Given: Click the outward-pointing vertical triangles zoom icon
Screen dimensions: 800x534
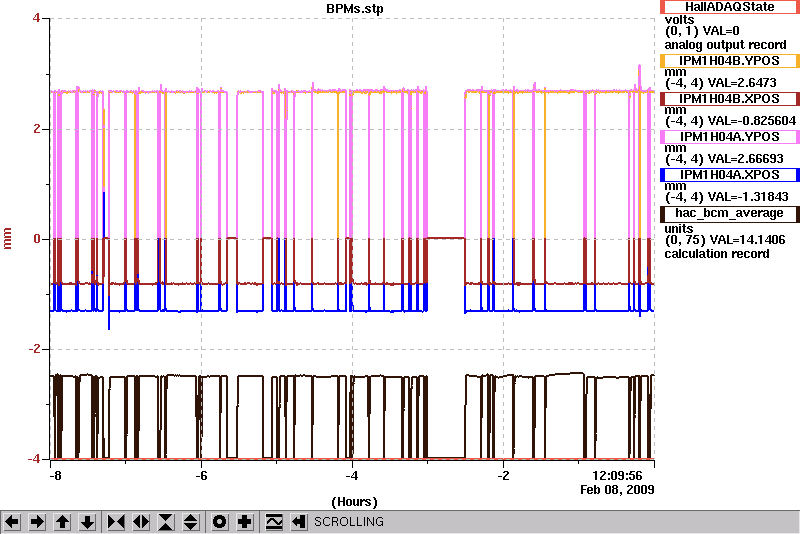Looking at the screenshot, I should [x=191, y=522].
